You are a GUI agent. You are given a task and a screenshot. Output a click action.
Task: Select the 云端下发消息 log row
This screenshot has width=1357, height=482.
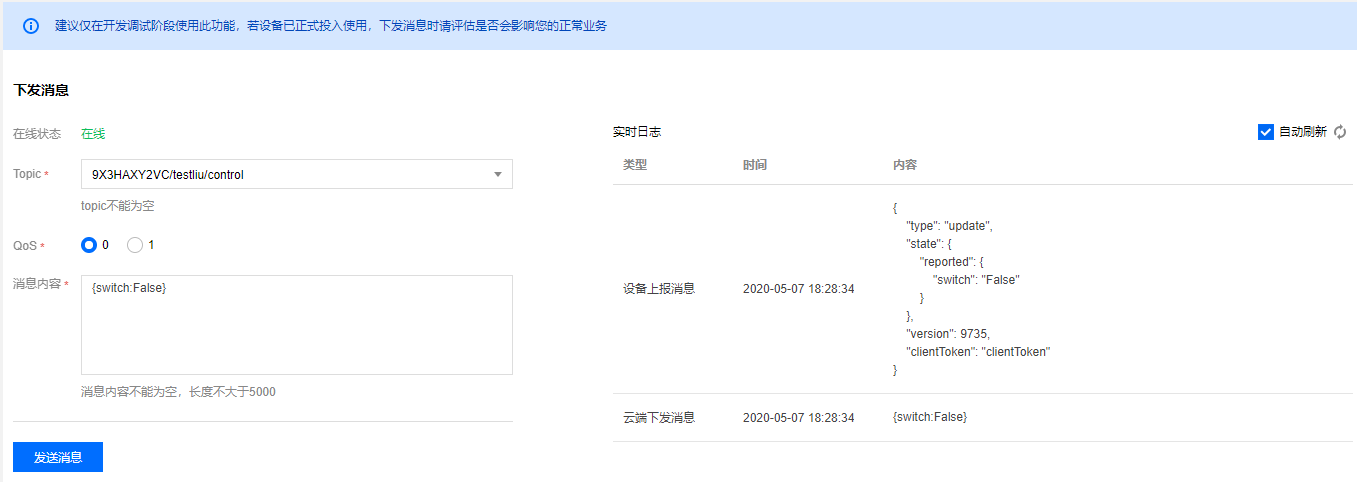[983, 418]
